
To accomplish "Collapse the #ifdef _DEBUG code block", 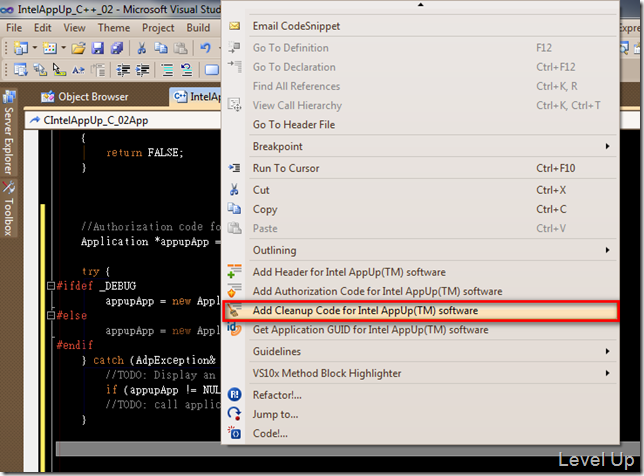I will click(x=51, y=285).
